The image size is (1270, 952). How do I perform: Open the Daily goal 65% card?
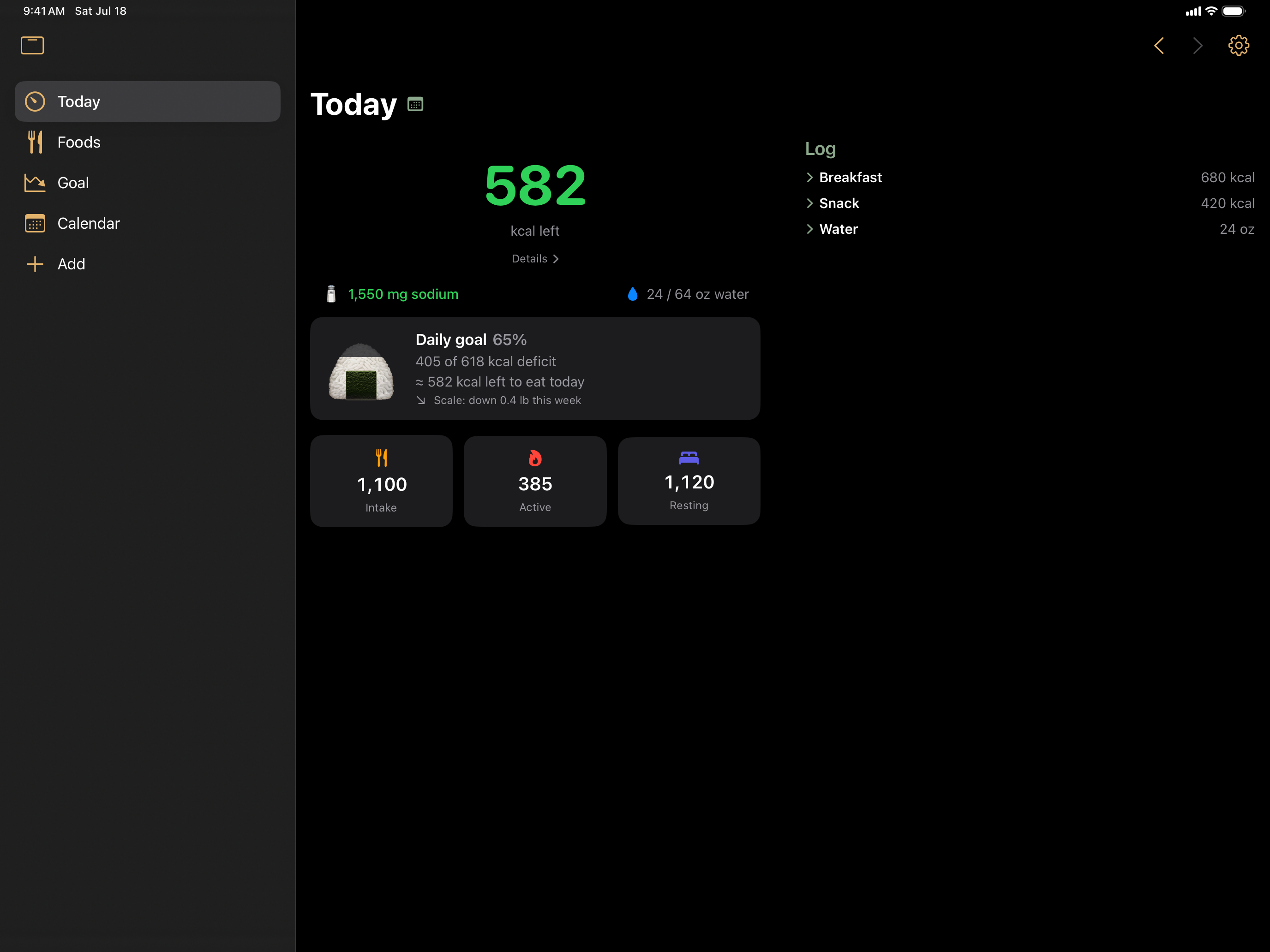pyautogui.click(x=535, y=369)
